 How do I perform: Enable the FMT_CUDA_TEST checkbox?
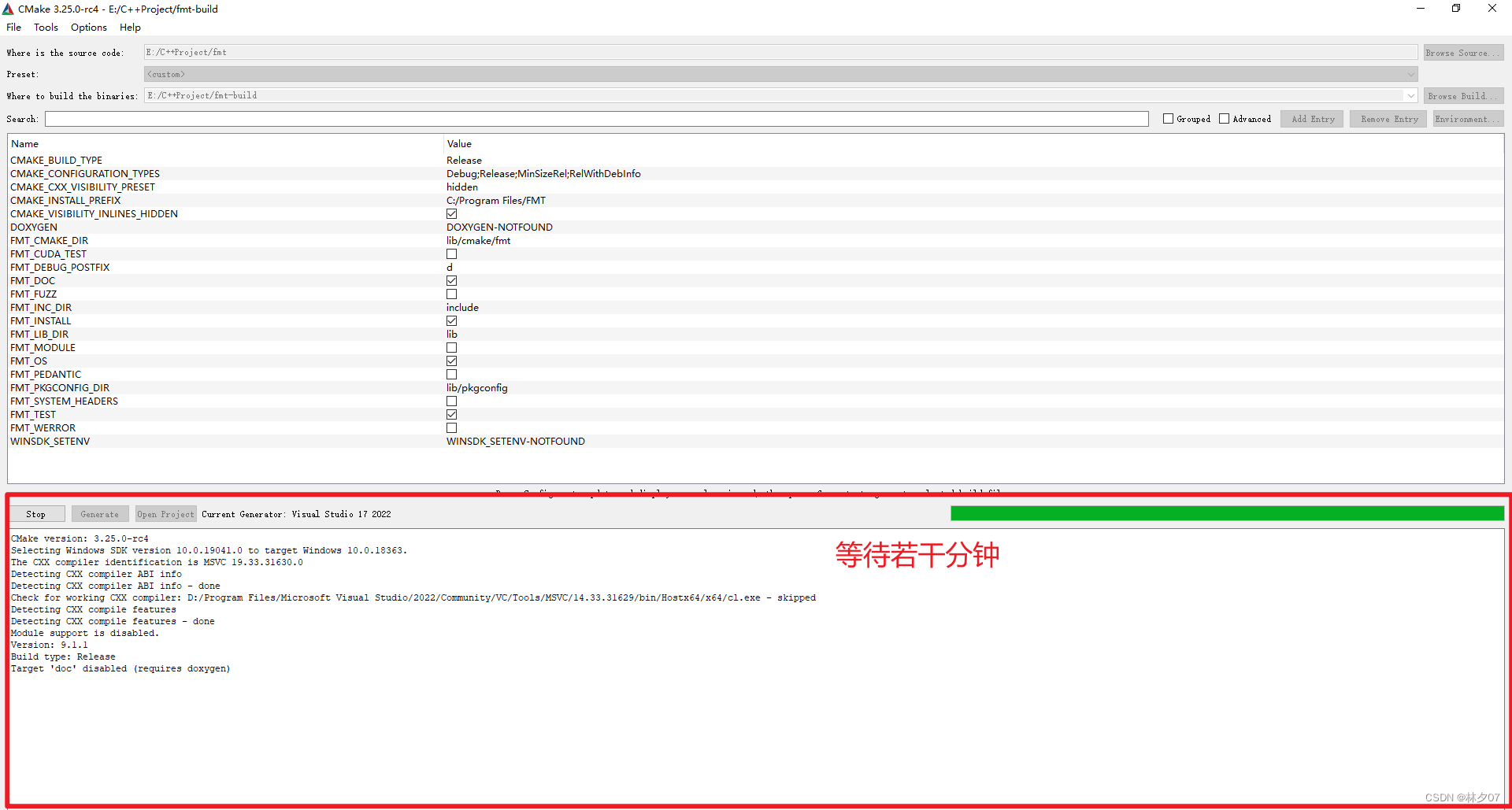(x=451, y=254)
